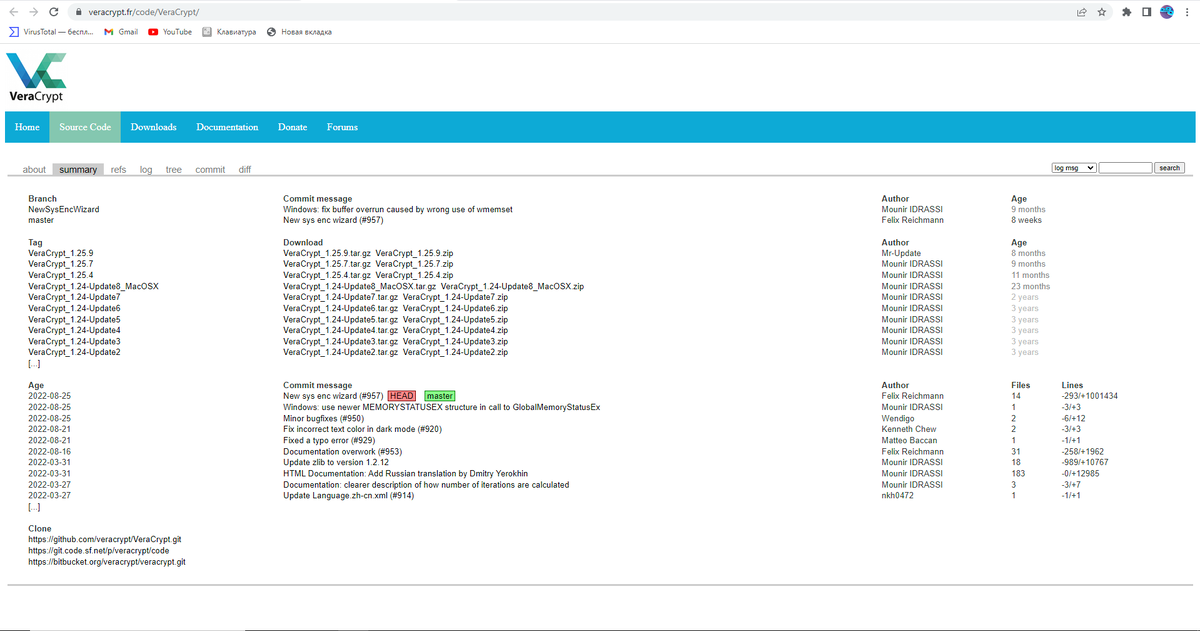This screenshot has width=1200, height=631.
Task: Open the VeraCrypt_1.24-Update8_MacOSX tag
Action: point(93,286)
